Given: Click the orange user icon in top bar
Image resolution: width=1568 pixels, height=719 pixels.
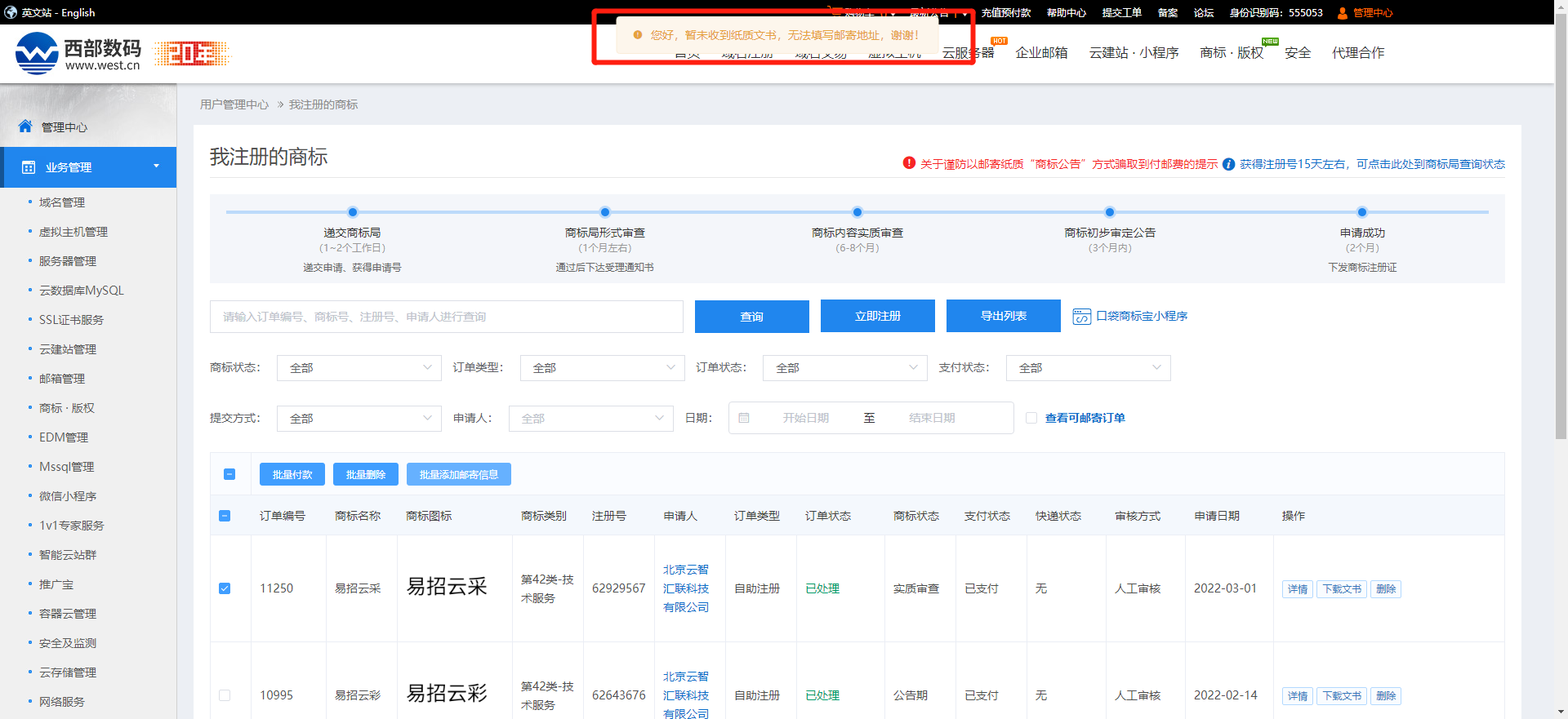Looking at the screenshot, I should (x=1342, y=13).
